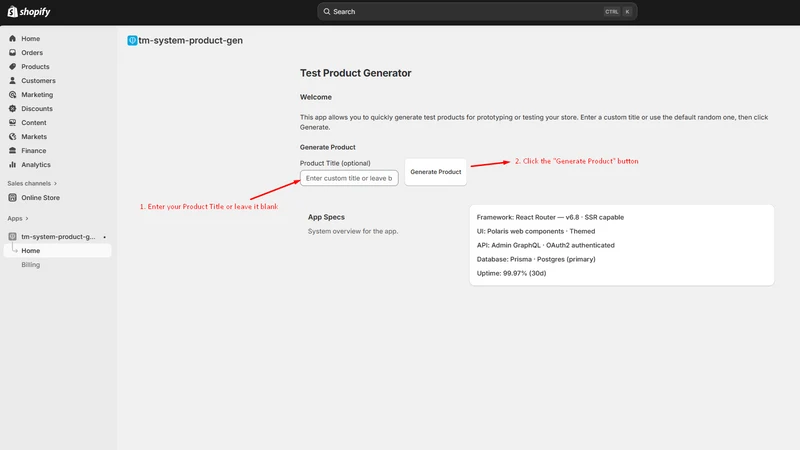Click the Online Store storefront icon
Viewport: 800px width, 450px height.
pos(12,197)
